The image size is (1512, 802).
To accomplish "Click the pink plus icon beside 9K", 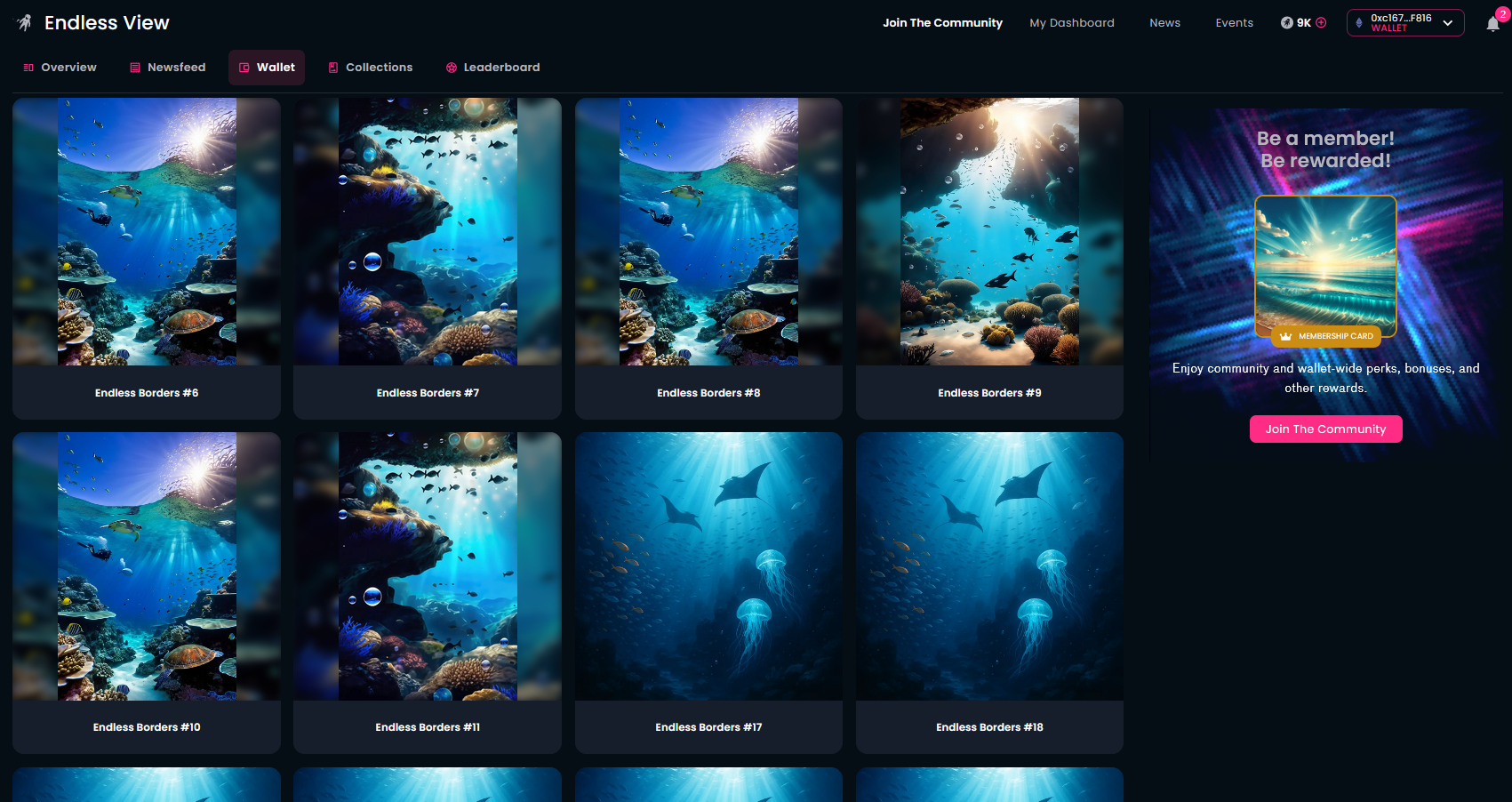I will (1321, 23).
